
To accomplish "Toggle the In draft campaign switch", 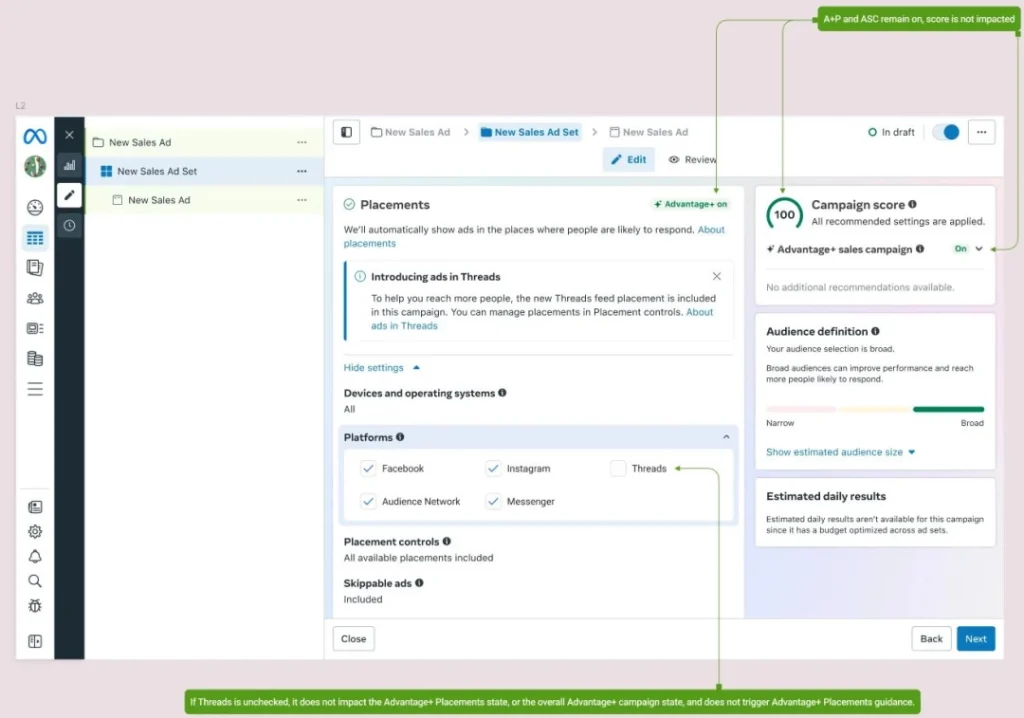I will 945,132.
